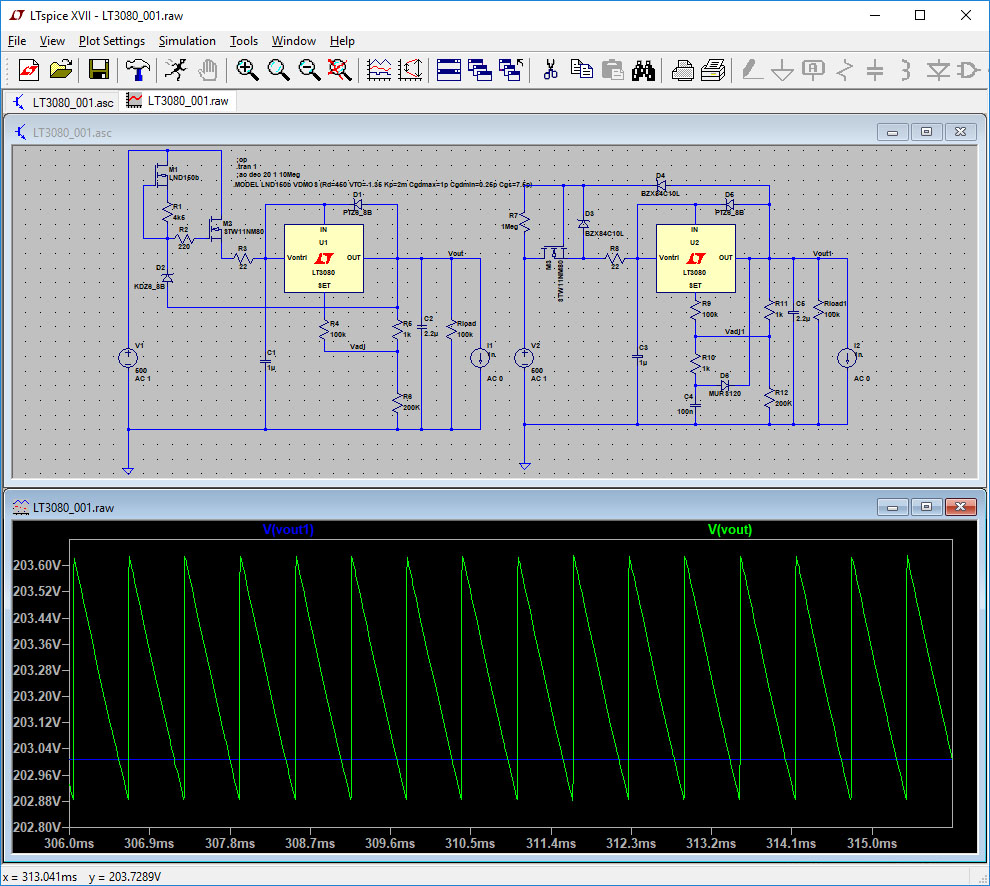The width and height of the screenshot is (990, 886).
Task: Click the Paste clipboard icon
Action: tap(612, 69)
